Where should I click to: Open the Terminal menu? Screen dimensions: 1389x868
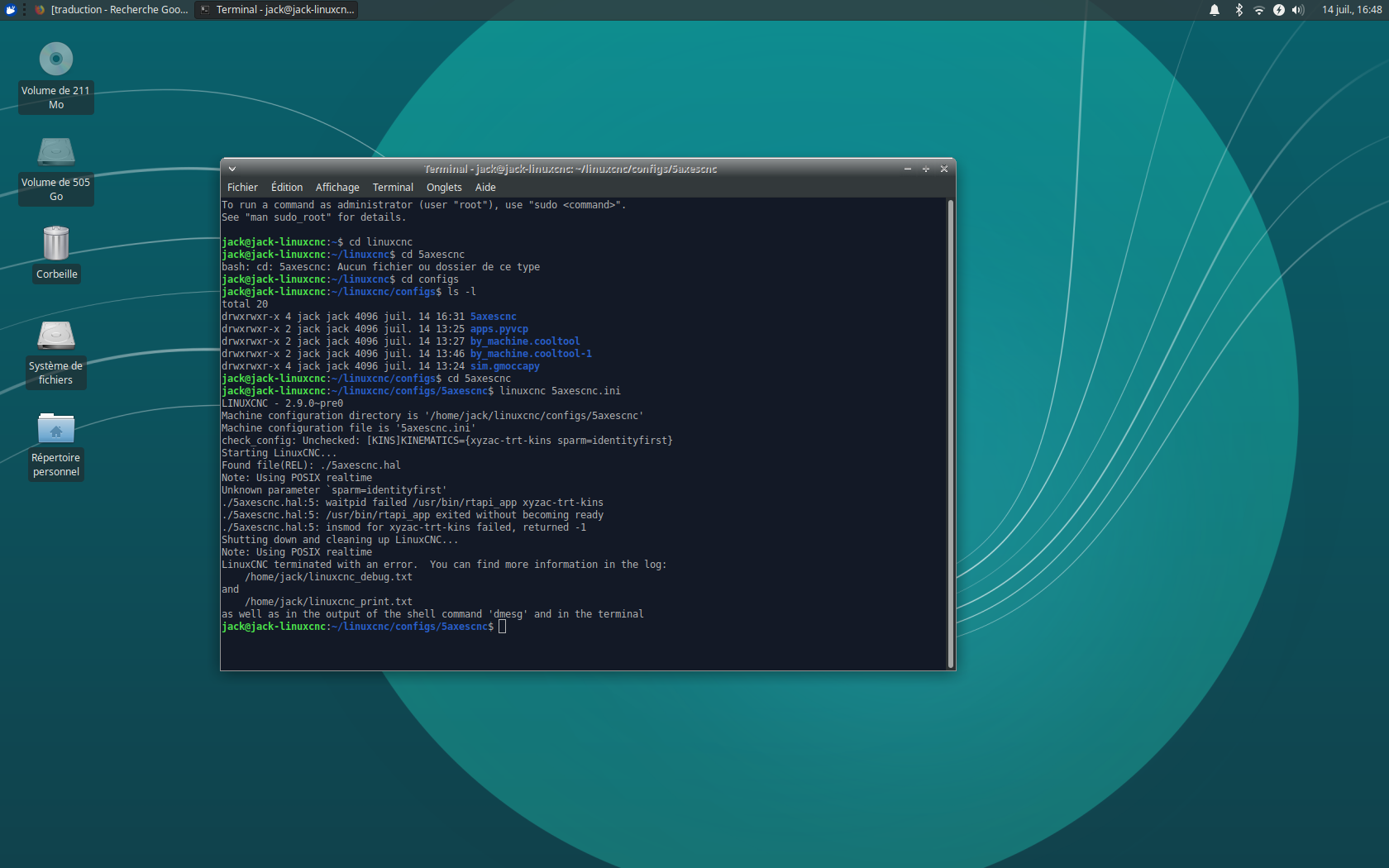pyautogui.click(x=393, y=188)
